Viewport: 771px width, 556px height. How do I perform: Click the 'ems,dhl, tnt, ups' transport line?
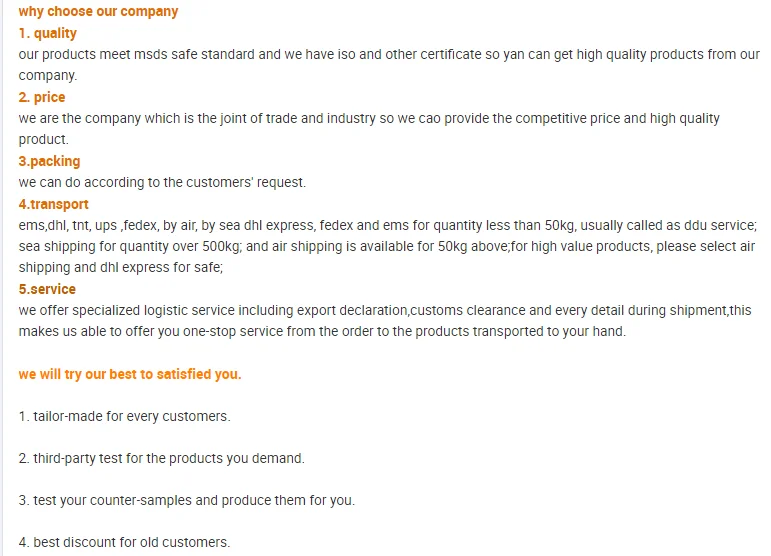click(387, 225)
